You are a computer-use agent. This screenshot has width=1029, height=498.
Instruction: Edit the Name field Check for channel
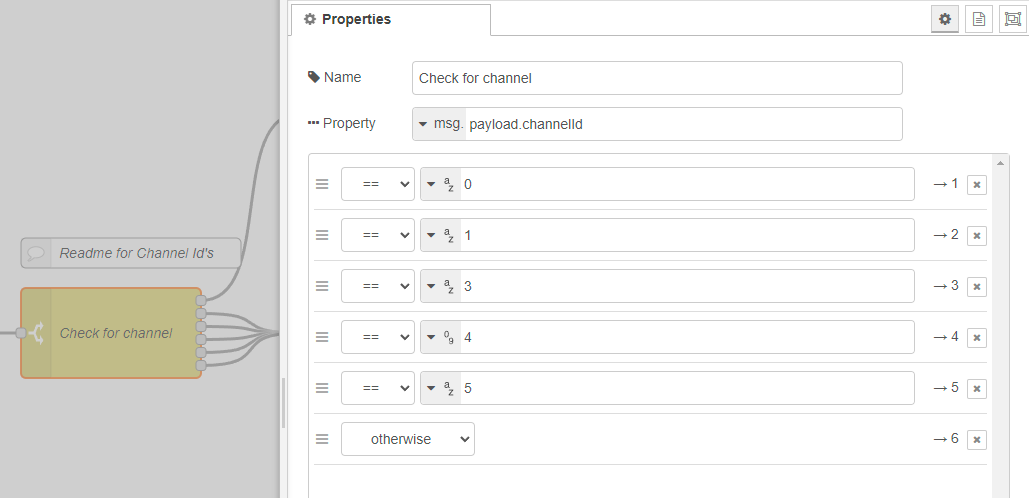[x=657, y=78]
